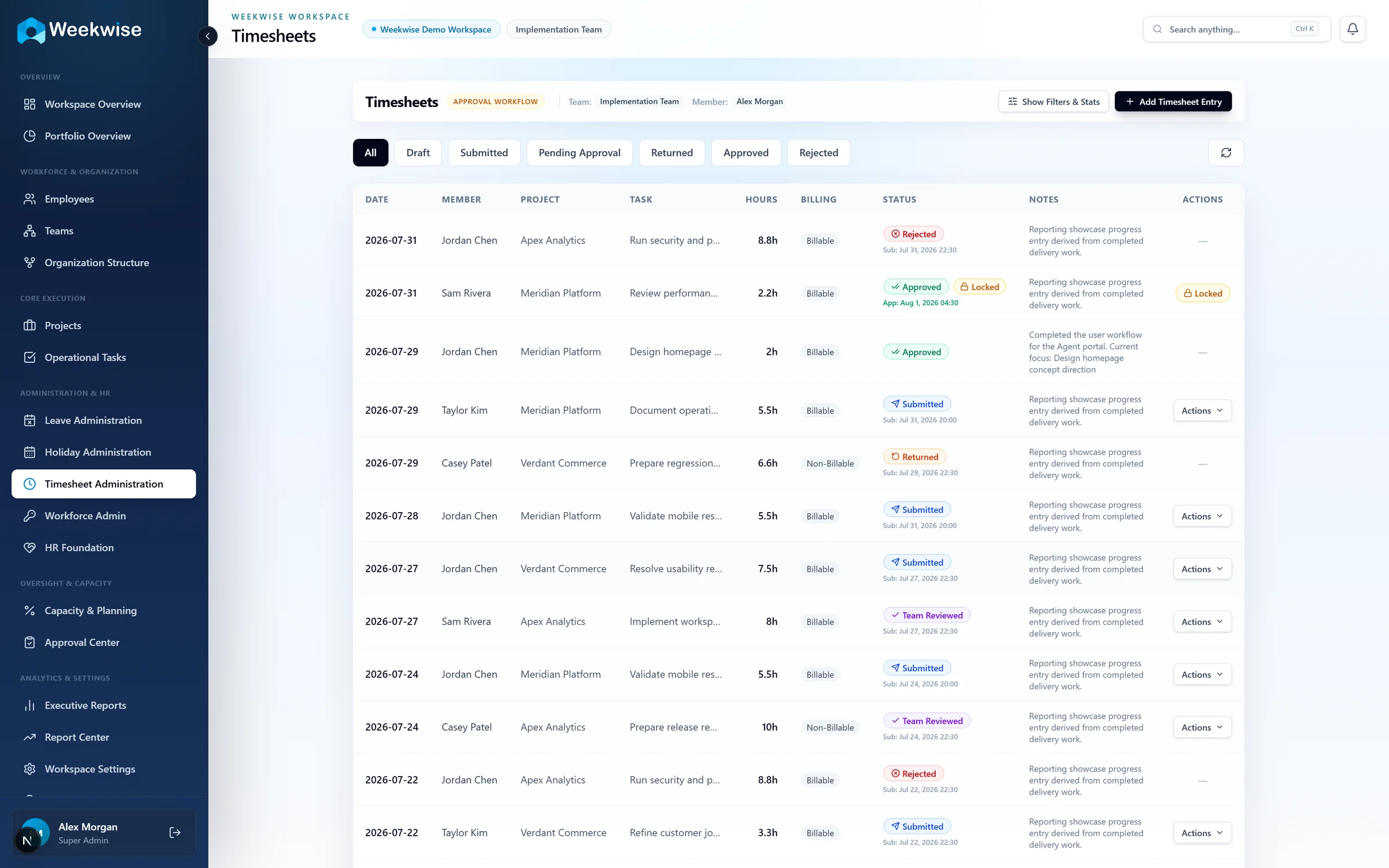Go to Capacity & Planning
This screenshot has height=868, width=1389.
click(104, 611)
